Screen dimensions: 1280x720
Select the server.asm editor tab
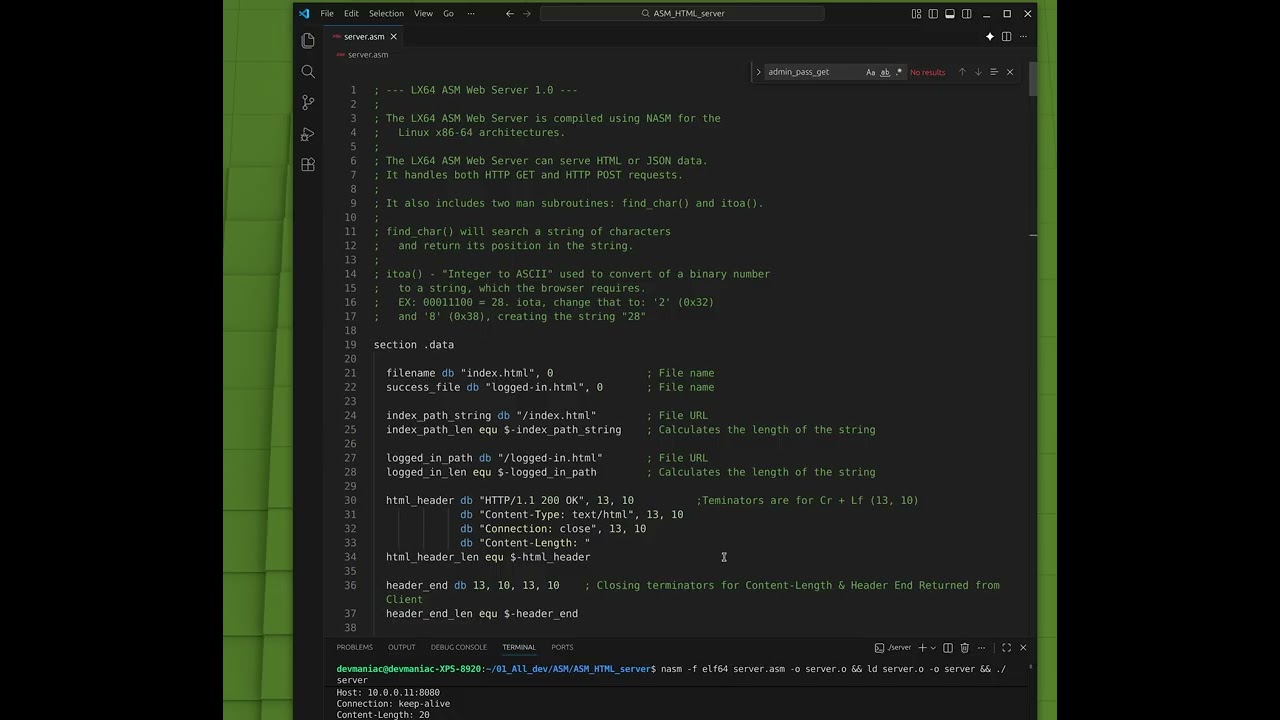point(364,37)
